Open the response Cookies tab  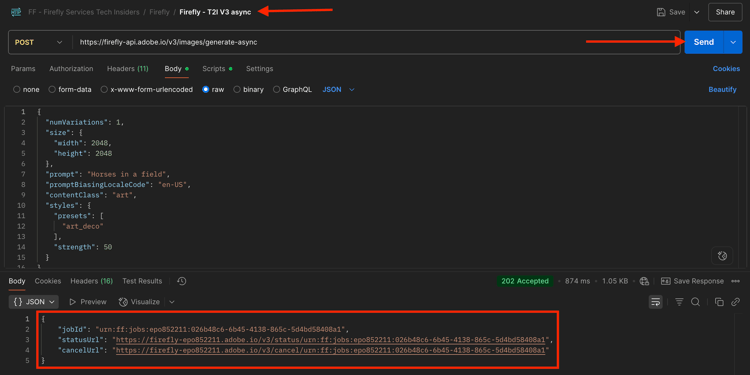(x=48, y=281)
